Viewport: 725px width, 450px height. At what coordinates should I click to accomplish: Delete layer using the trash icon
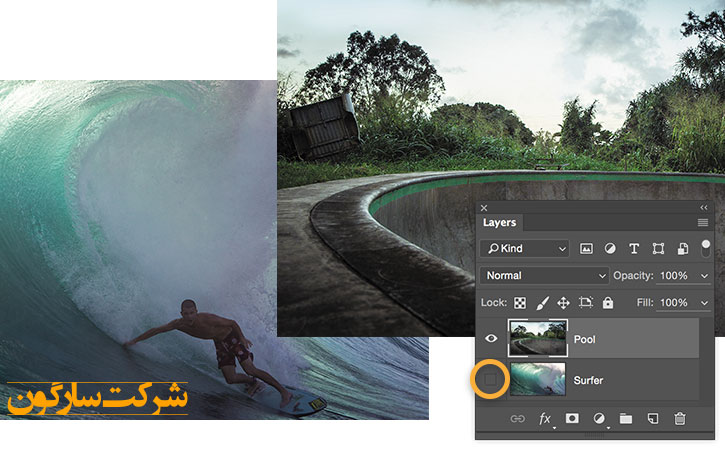coord(680,419)
